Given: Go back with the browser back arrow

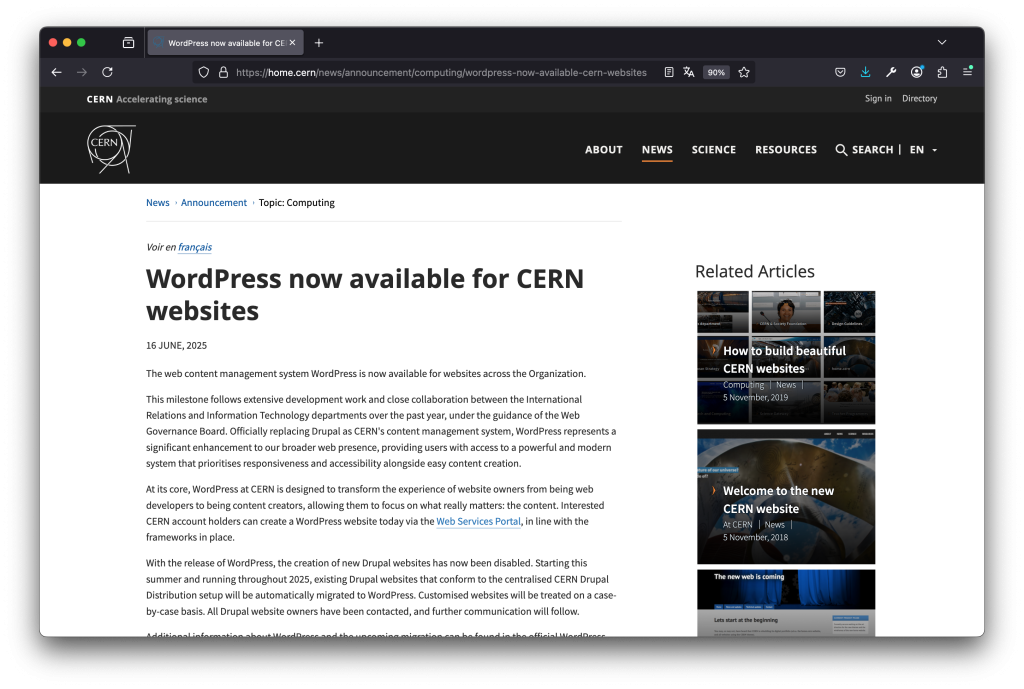Looking at the screenshot, I should pos(57,72).
